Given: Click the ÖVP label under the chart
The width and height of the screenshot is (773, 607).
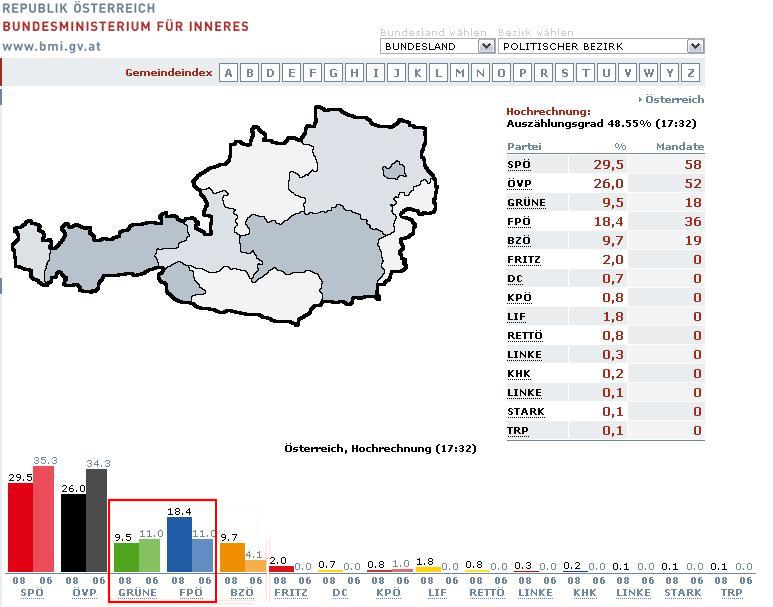Looking at the screenshot, I should tap(84, 593).
